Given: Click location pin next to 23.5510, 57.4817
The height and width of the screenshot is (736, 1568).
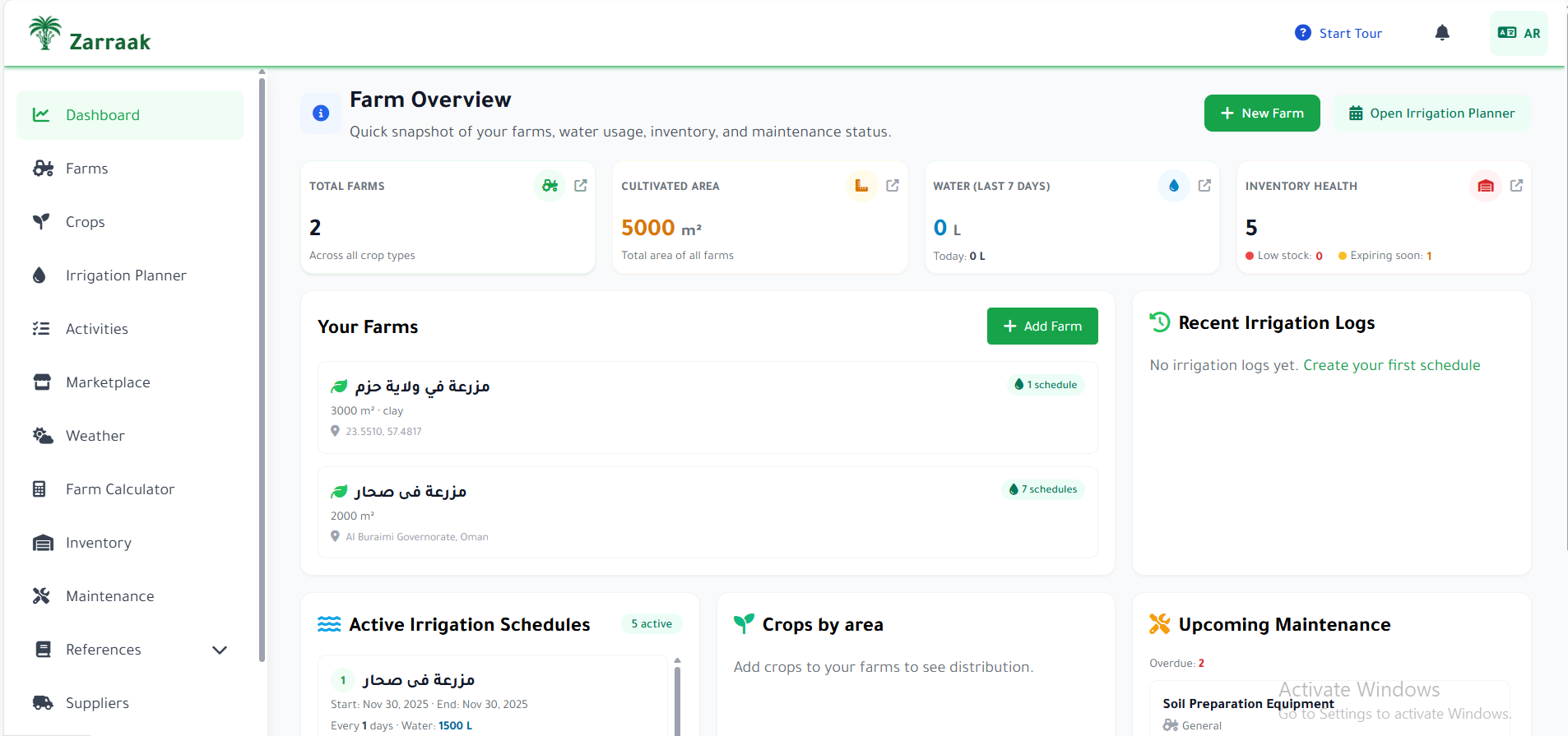Looking at the screenshot, I should 335,431.
